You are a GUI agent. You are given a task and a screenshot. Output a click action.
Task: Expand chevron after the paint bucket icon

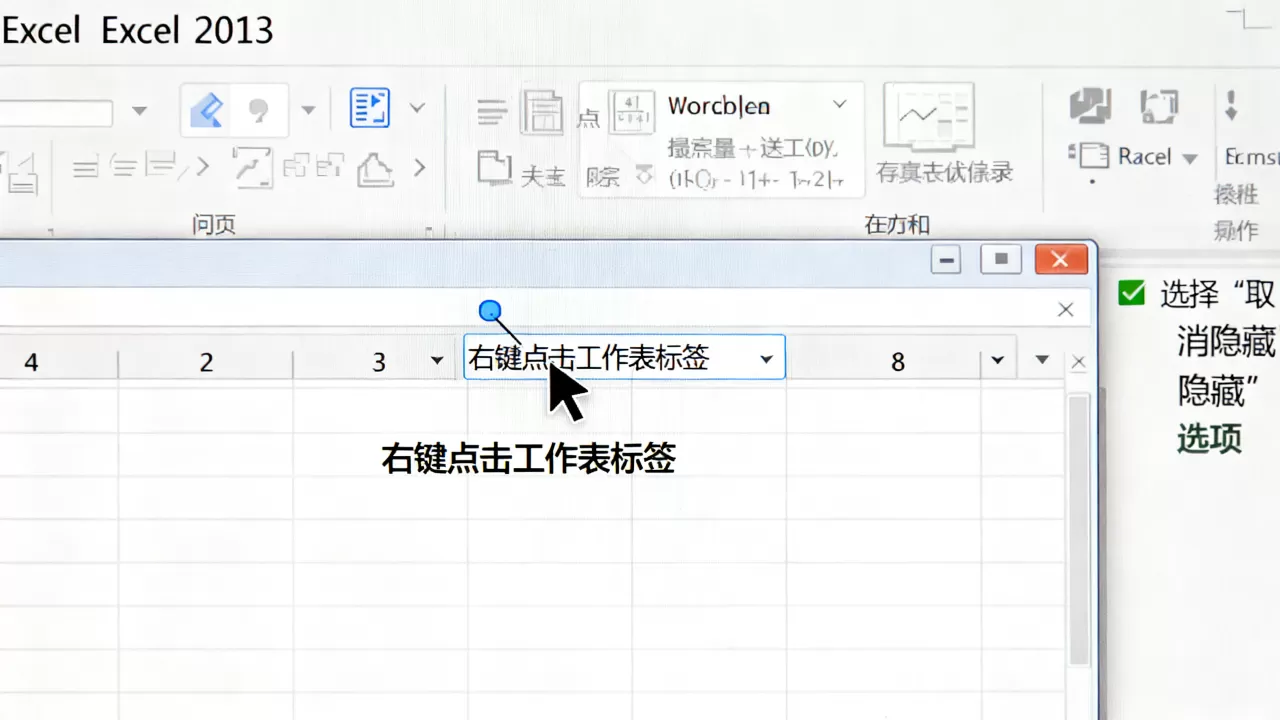tap(420, 167)
